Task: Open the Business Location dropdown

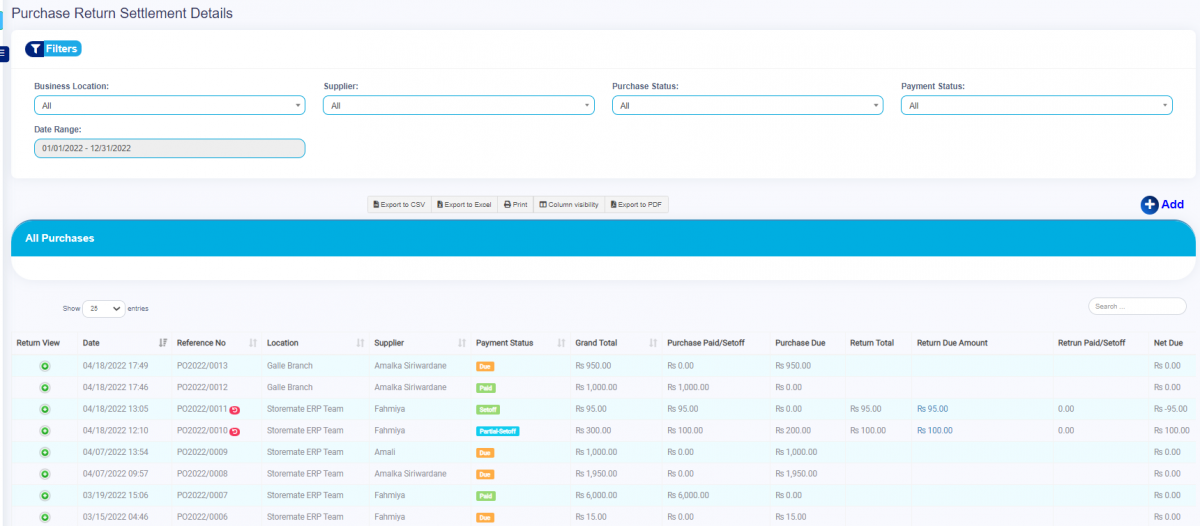Action: click(169, 105)
